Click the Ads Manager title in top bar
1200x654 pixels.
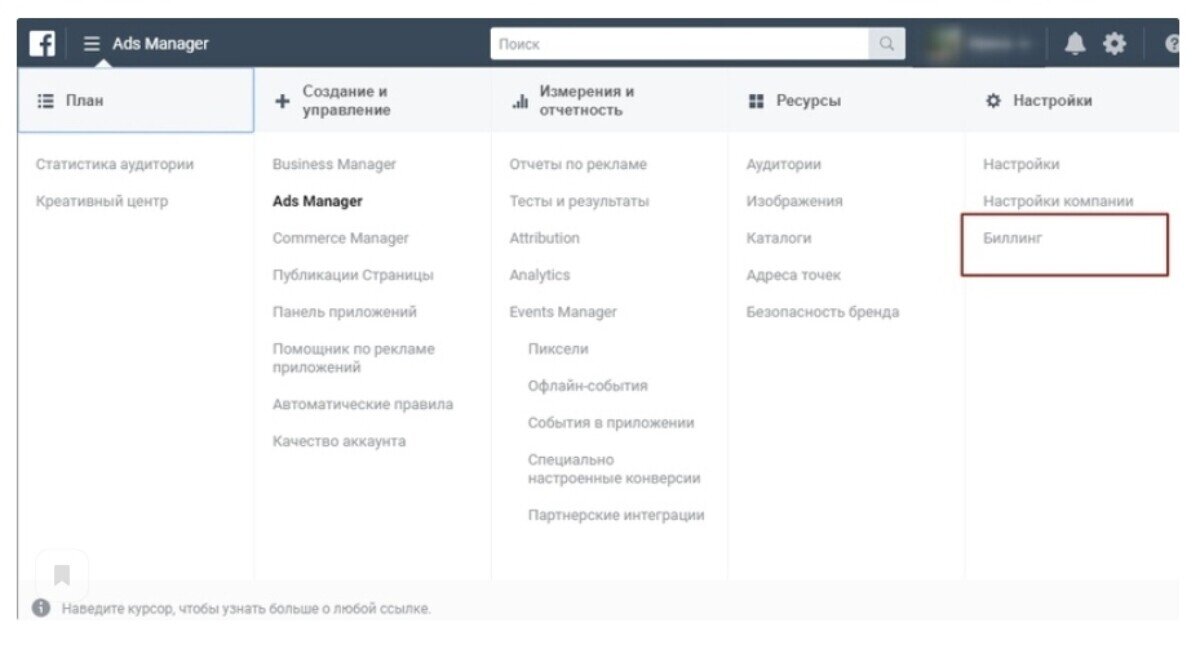click(x=161, y=44)
